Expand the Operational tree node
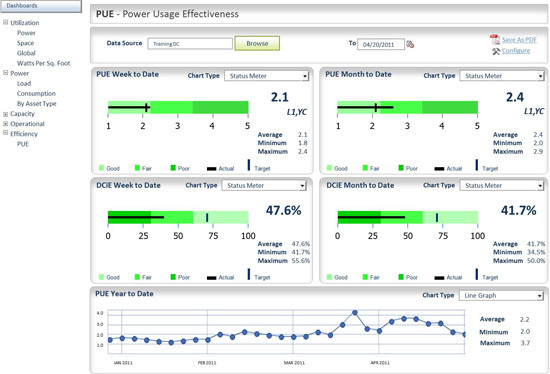This screenshot has height=374, width=550. 6,124
